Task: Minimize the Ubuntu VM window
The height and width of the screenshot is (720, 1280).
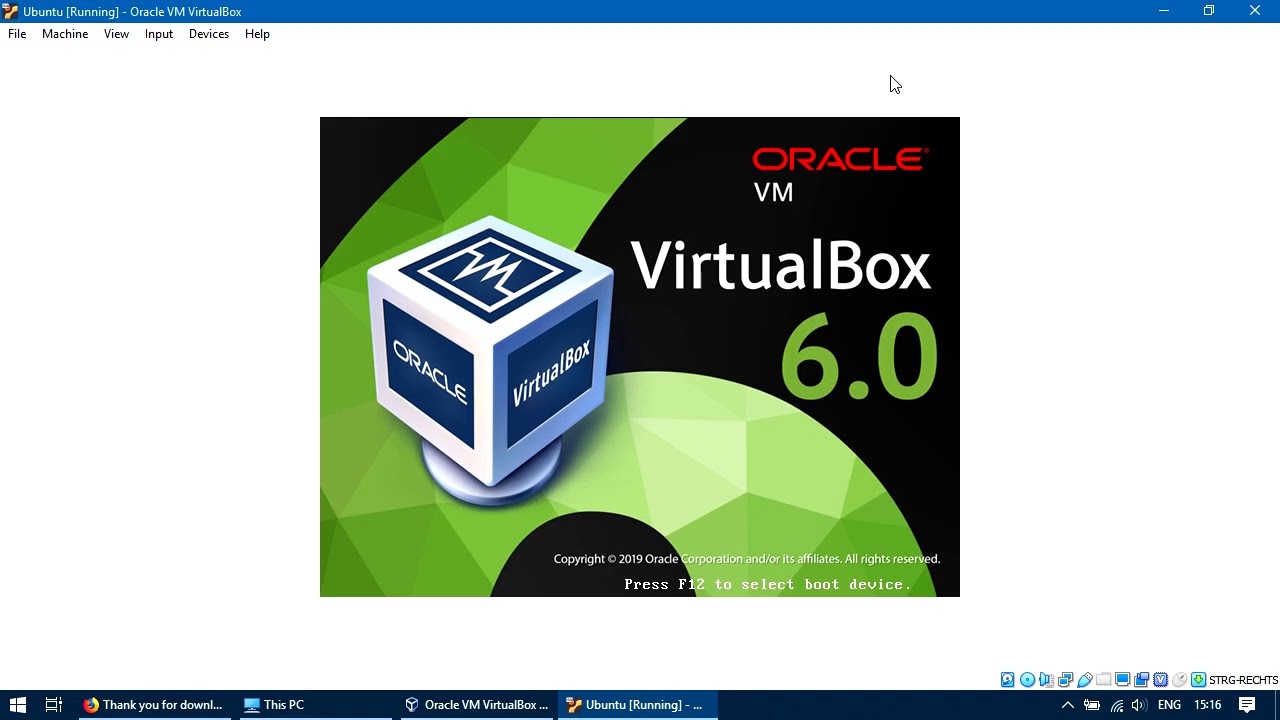Action: click(x=1163, y=11)
